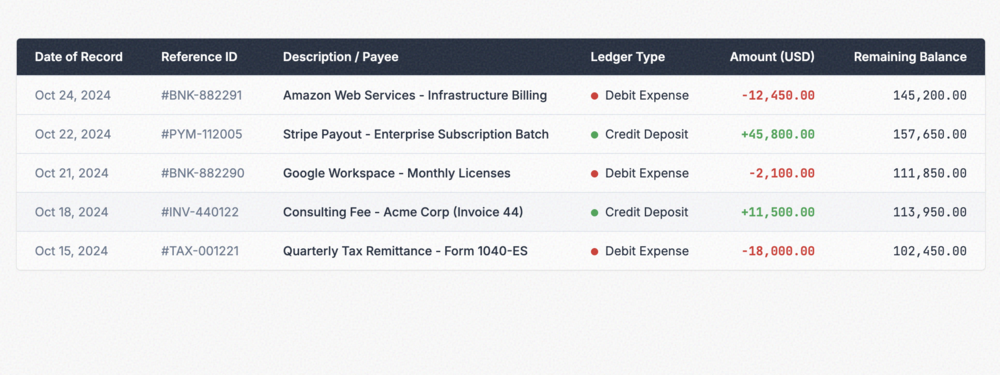Select remaining balance 102,450.00
The width and height of the screenshot is (1000, 375).
930,251
